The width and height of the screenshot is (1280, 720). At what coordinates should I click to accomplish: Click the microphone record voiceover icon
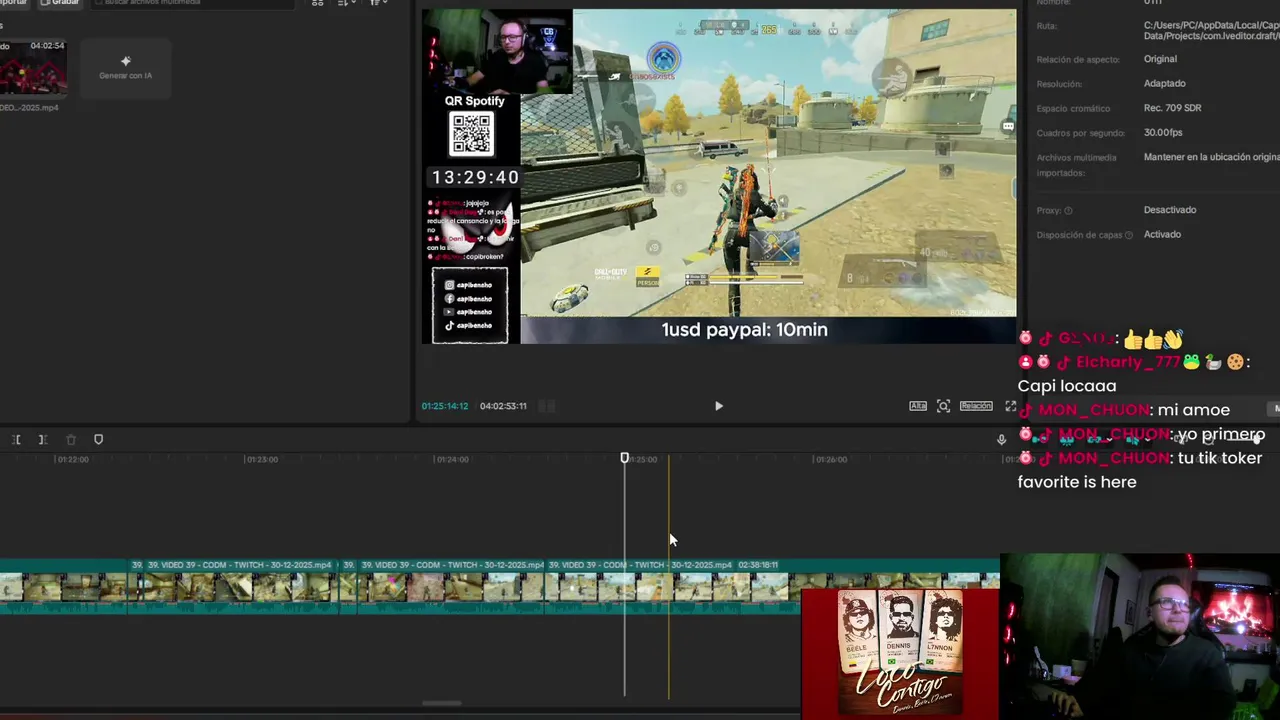point(1001,439)
